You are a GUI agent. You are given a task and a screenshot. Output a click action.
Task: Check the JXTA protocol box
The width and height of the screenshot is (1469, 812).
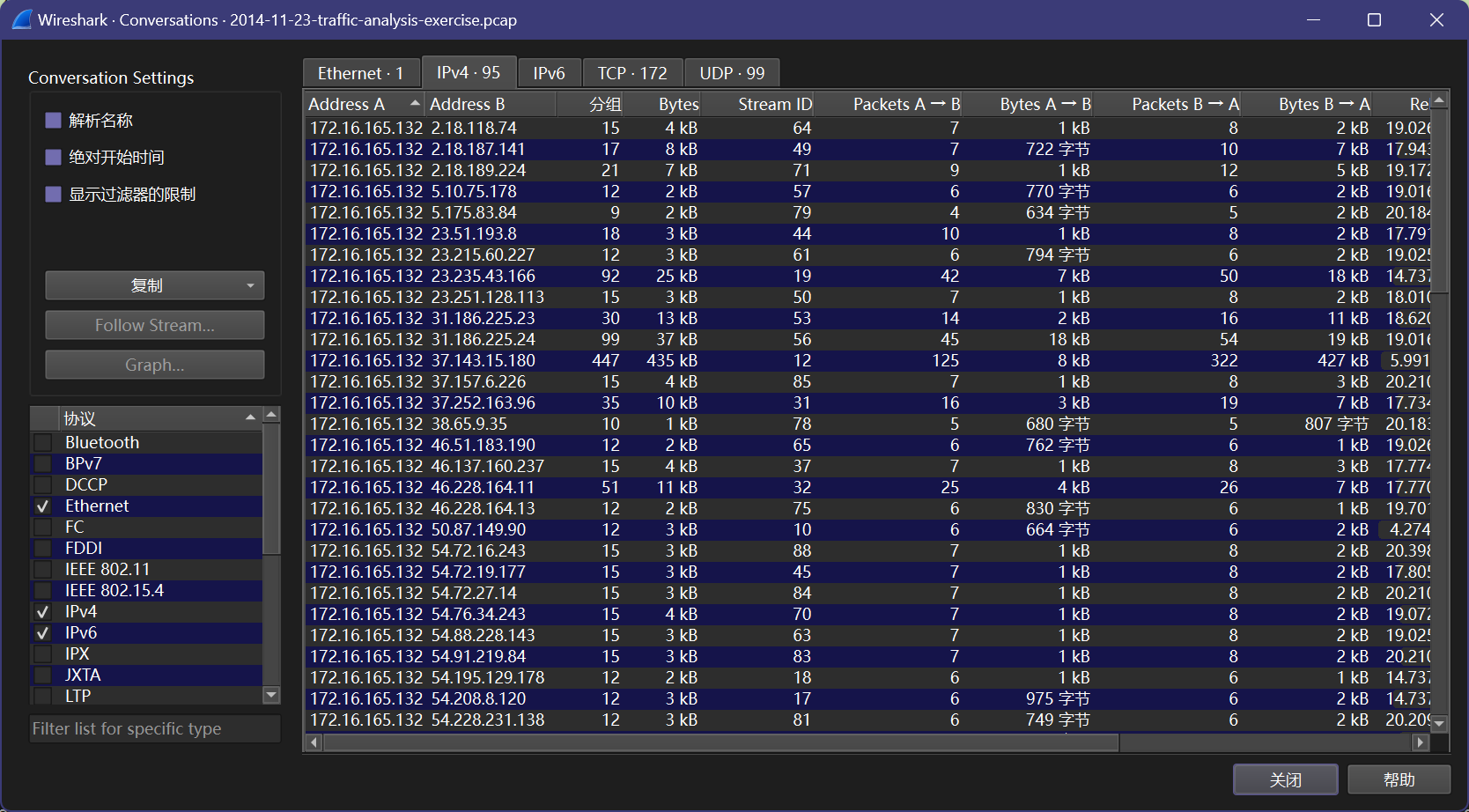(x=42, y=675)
